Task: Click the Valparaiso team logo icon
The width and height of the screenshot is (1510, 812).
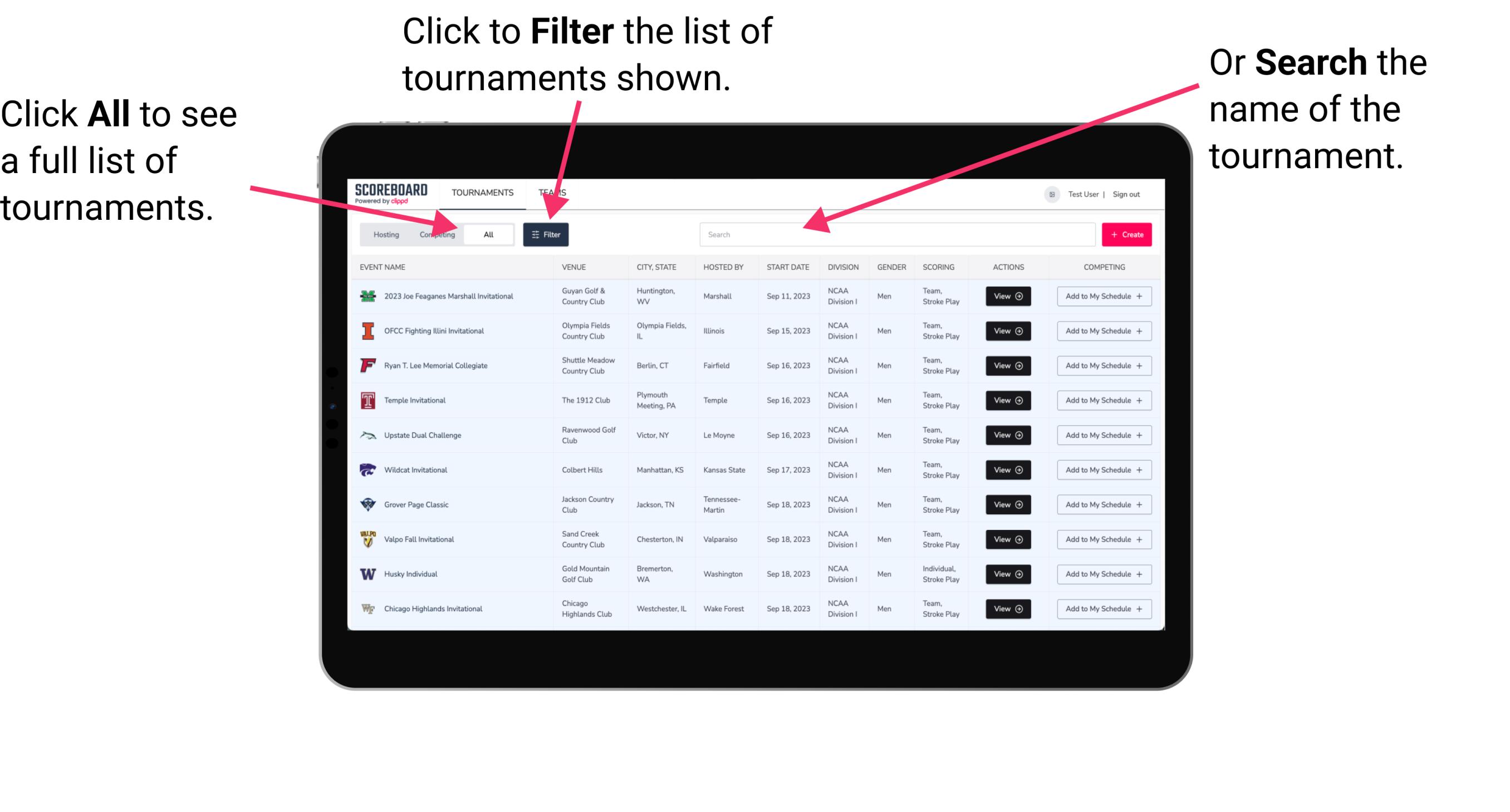Action: (367, 539)
